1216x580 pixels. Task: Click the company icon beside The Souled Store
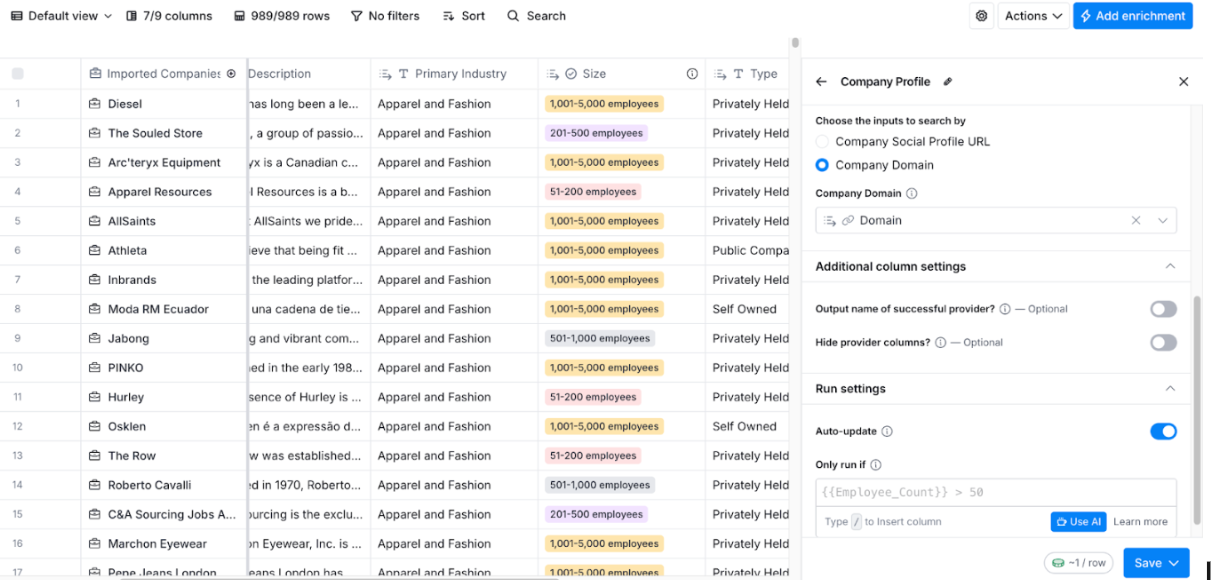click(95, 133)
